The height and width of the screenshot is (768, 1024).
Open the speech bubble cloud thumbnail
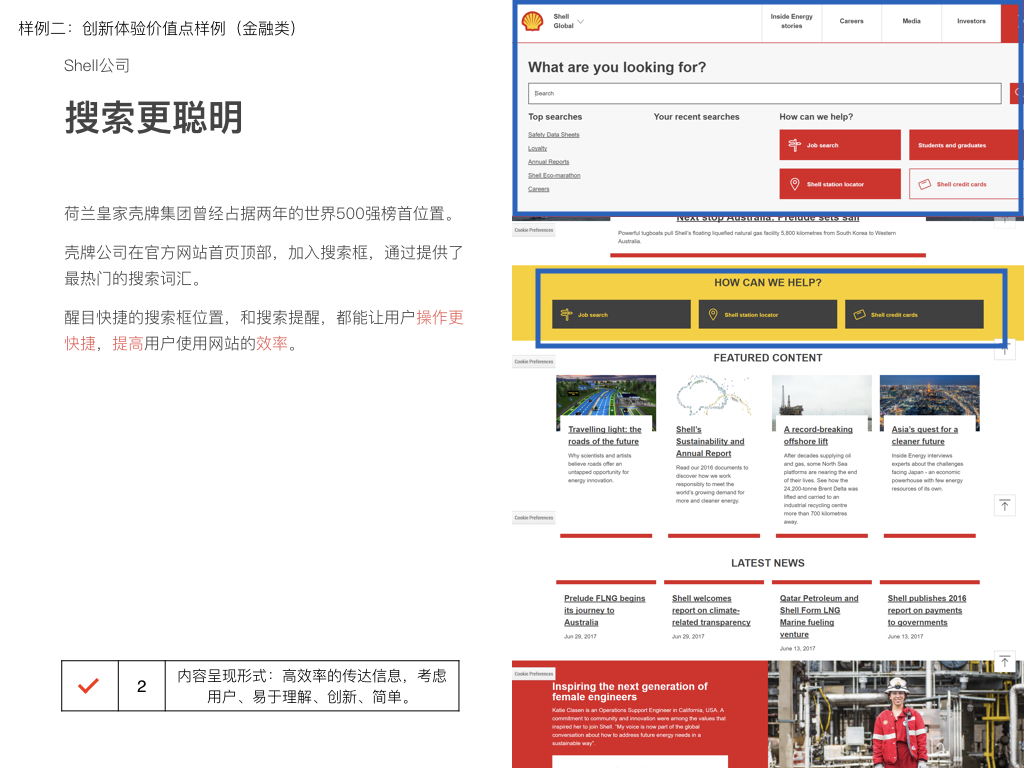(x=714, y=396)
